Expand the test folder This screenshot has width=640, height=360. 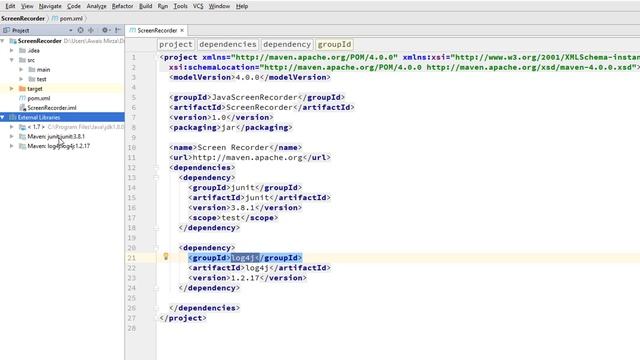[x=21, y=79]
